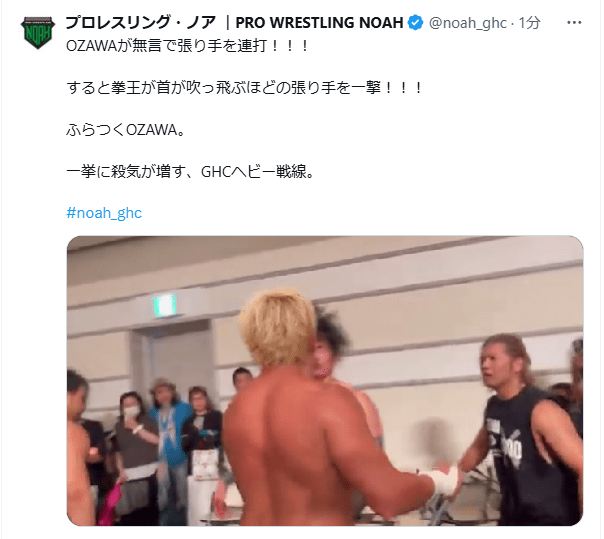Click the dark-haired wrestler's face in video
The image size is (604, 539).
click(323, 361)
